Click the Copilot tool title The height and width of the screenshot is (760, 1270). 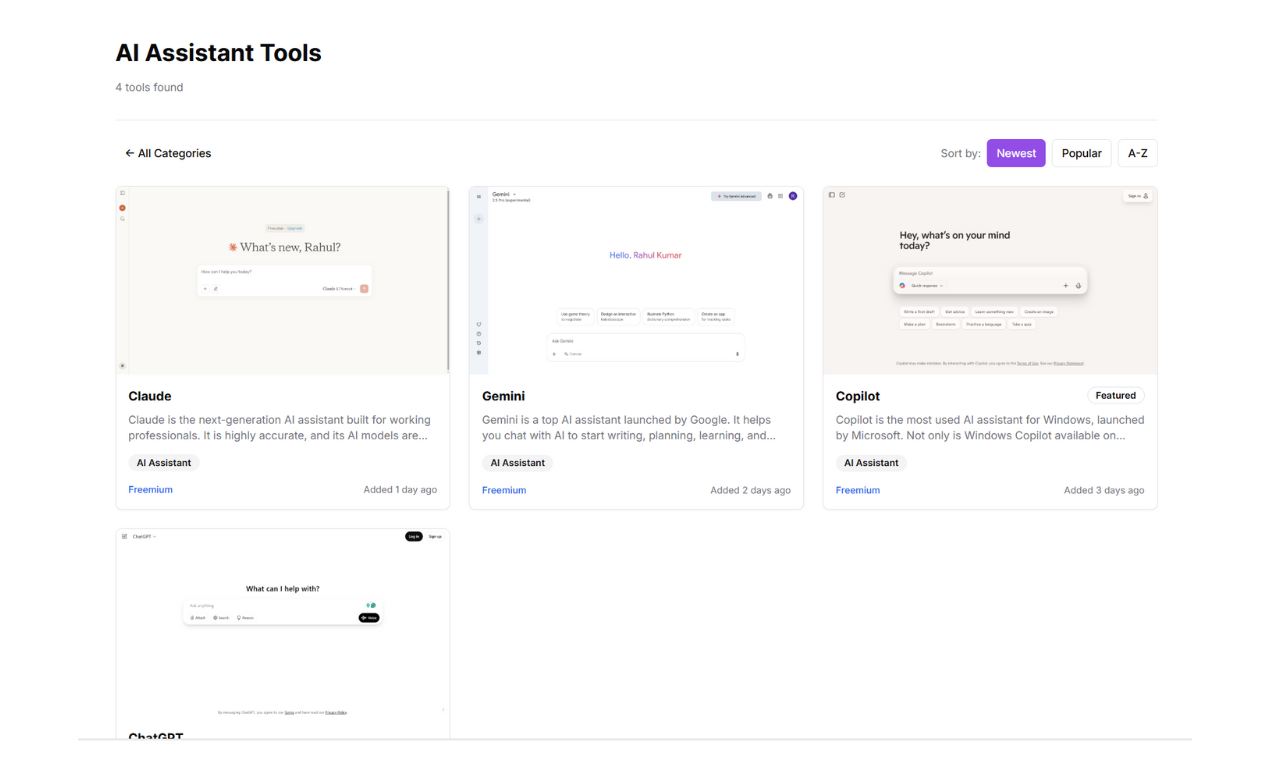click(x=858, y=396)
